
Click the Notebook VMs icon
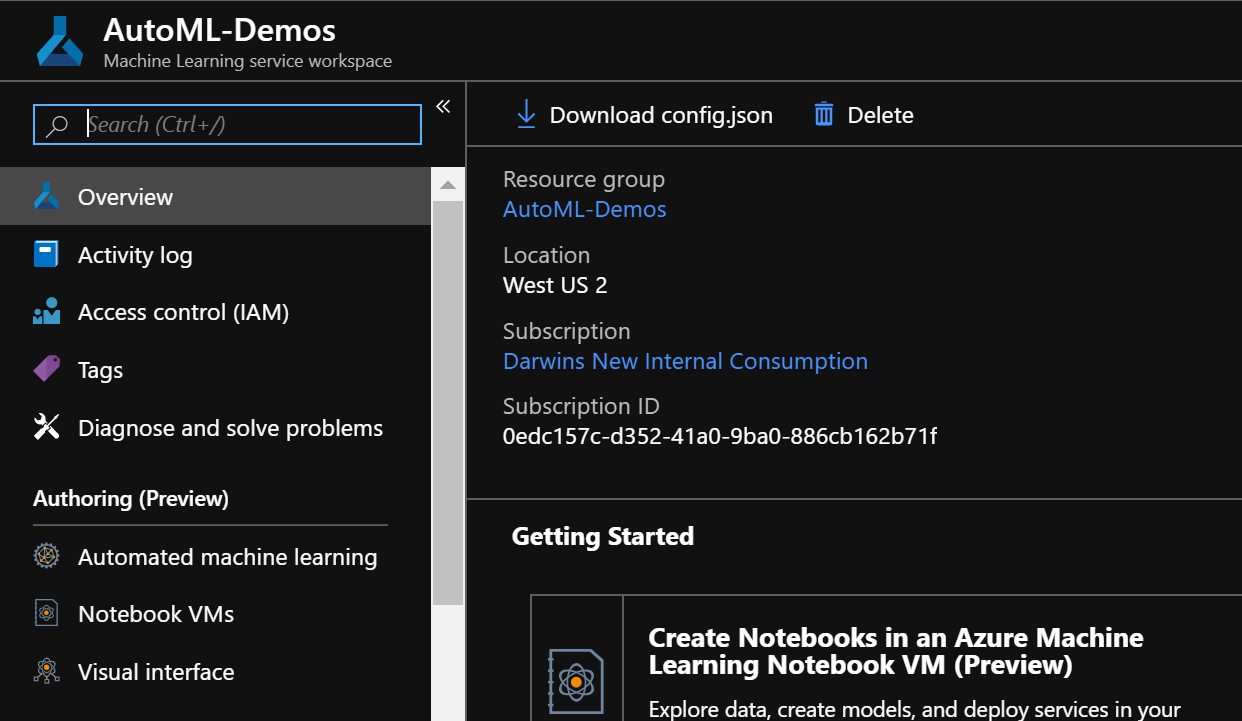click(x=47, y=614)
